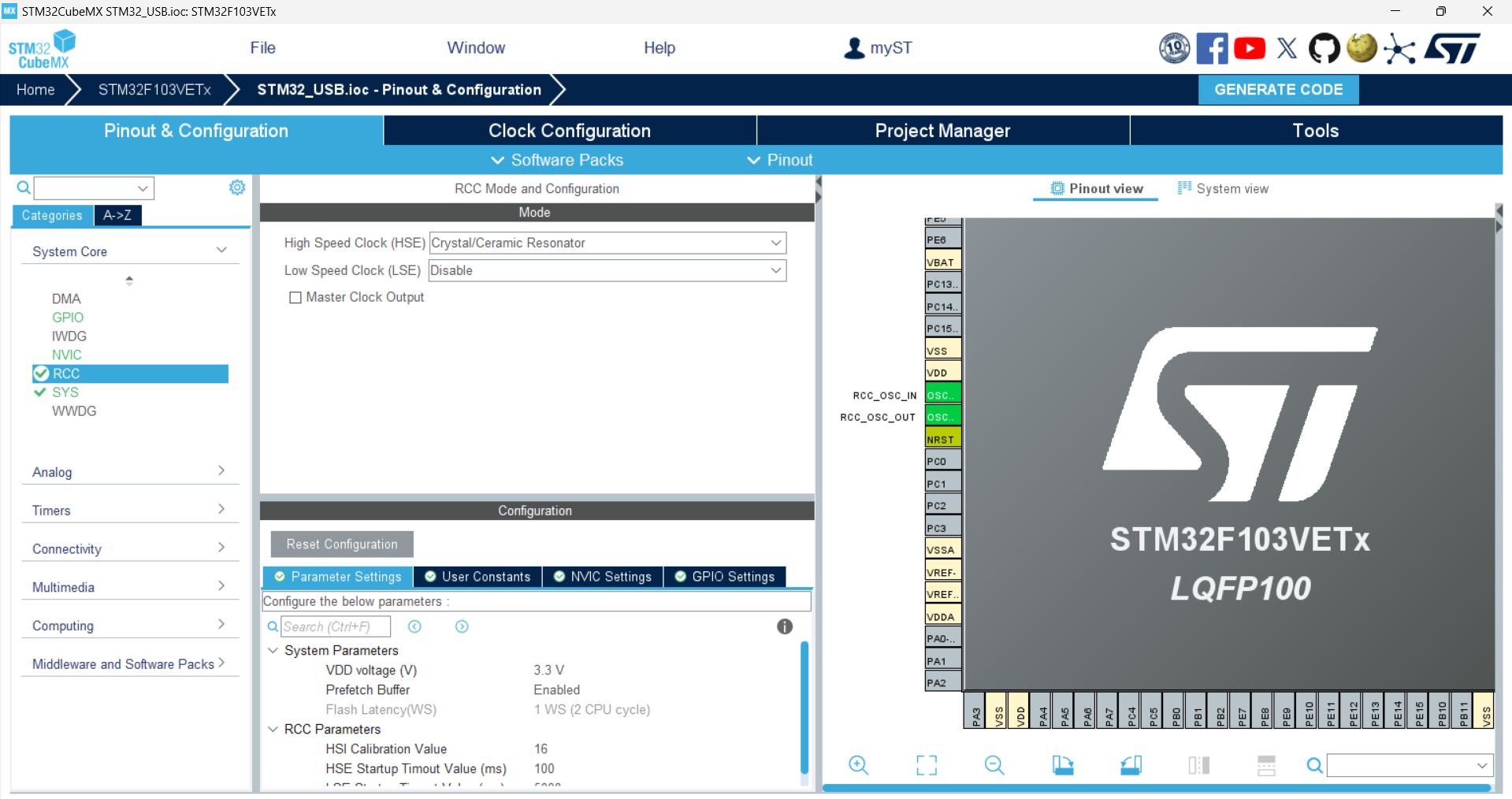1512x799 pixels.
Task: Click the horizontal layout icon in pinout toolbar
Action: (1266, 765)
